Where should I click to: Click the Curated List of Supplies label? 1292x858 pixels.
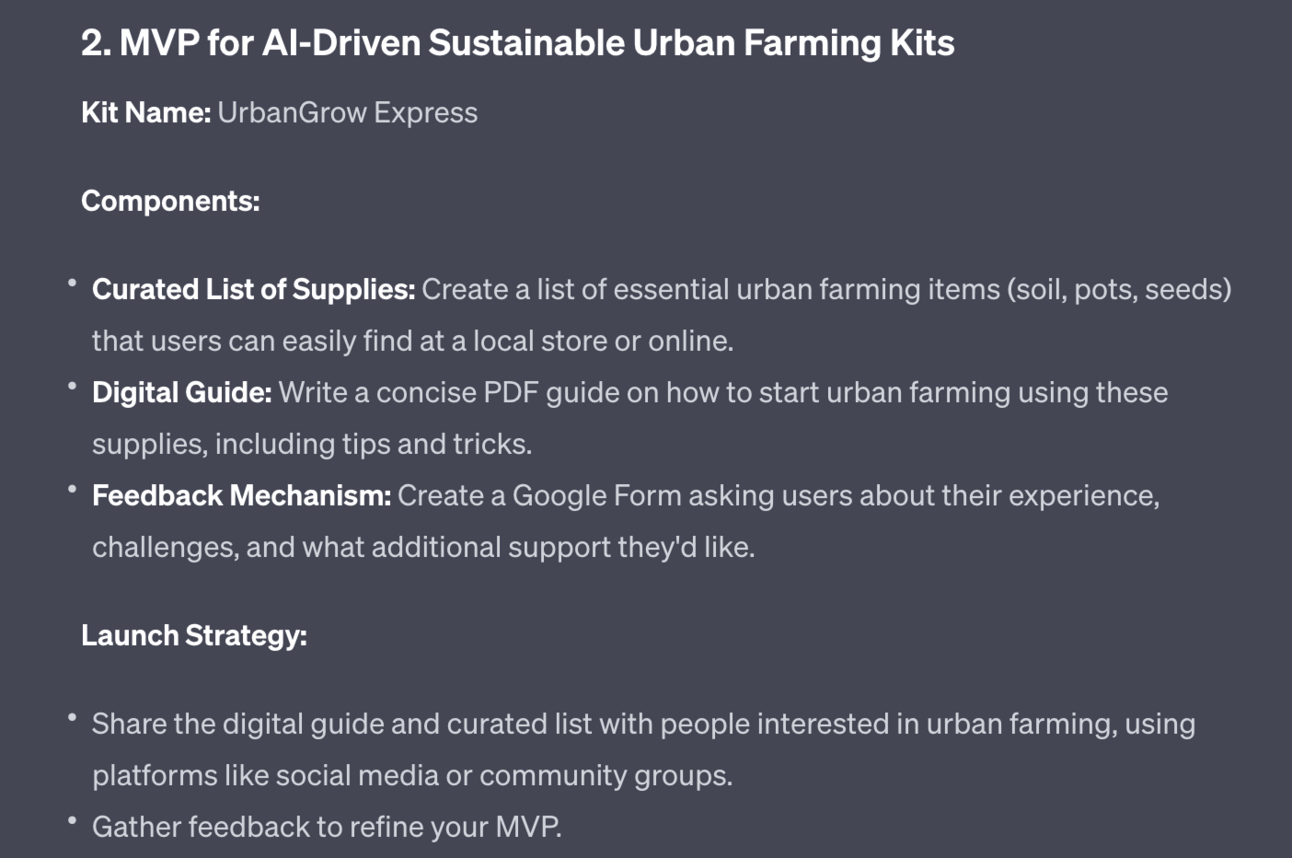click(x=253, y=290)
